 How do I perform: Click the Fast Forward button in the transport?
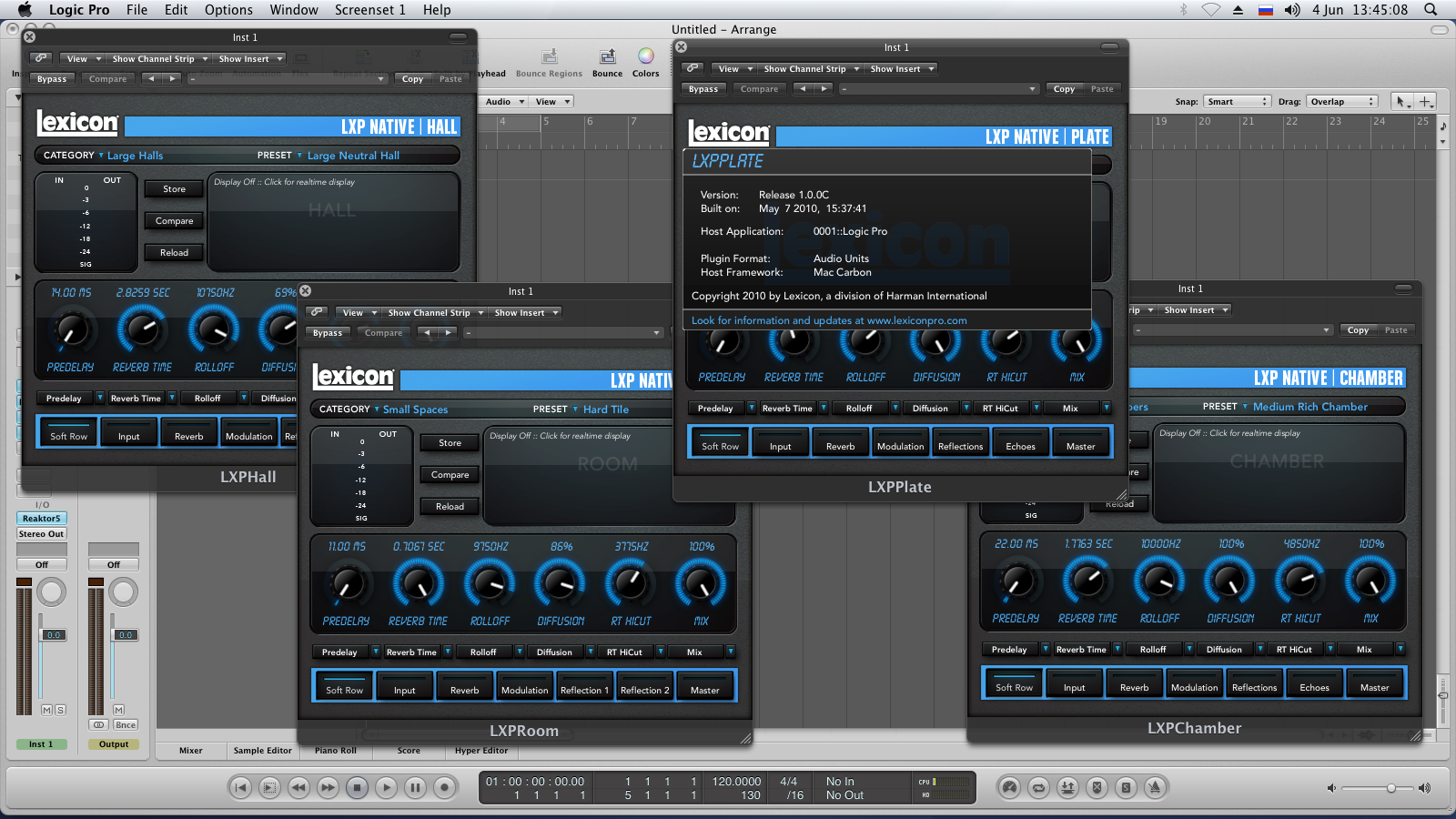point(328,788)
